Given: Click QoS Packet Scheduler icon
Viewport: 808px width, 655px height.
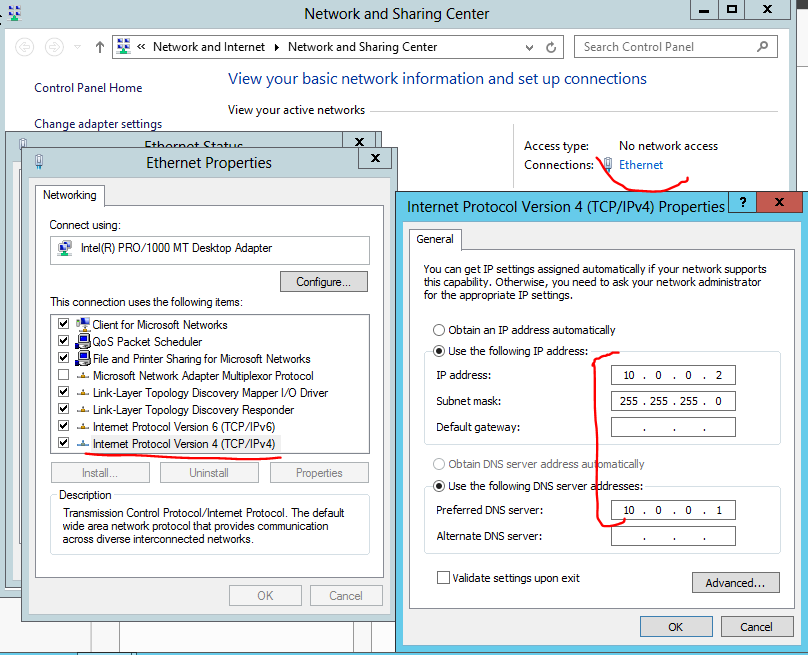Looking at the screenshot, I should (x=82, y=341).
